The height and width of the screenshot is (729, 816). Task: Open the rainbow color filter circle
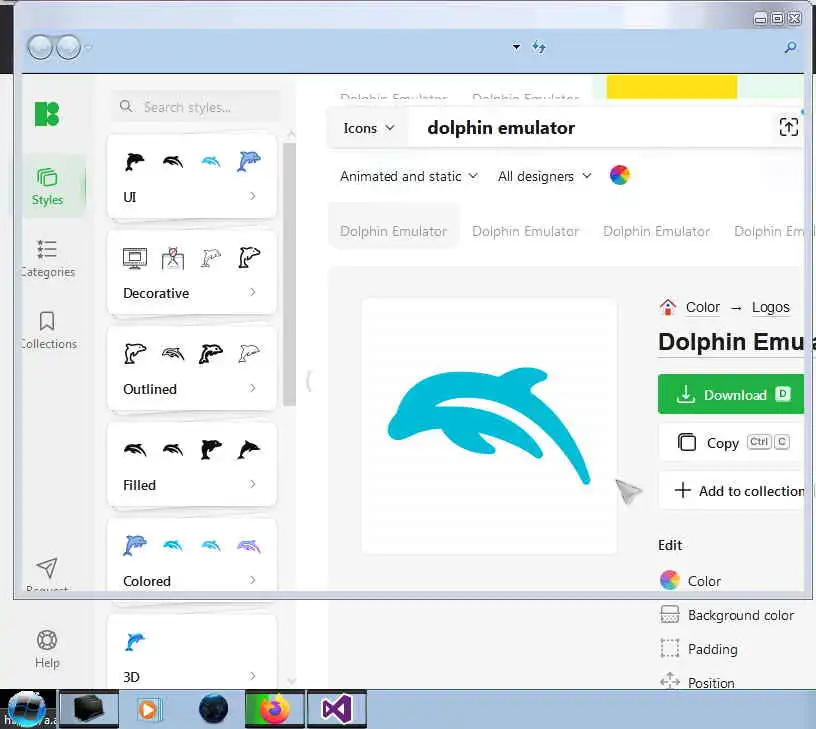coord(619,175)
